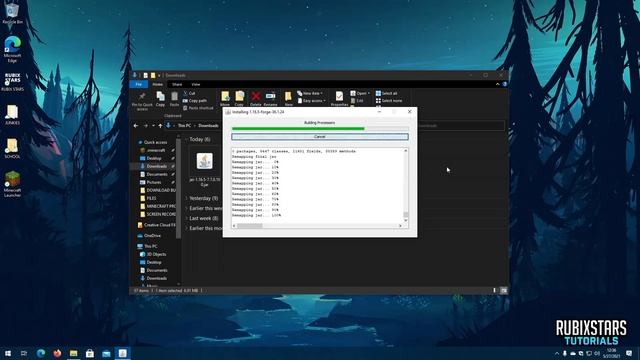The image size is (640, 360).
Task: Click This PC in the address bar
Action: point(184,126)
